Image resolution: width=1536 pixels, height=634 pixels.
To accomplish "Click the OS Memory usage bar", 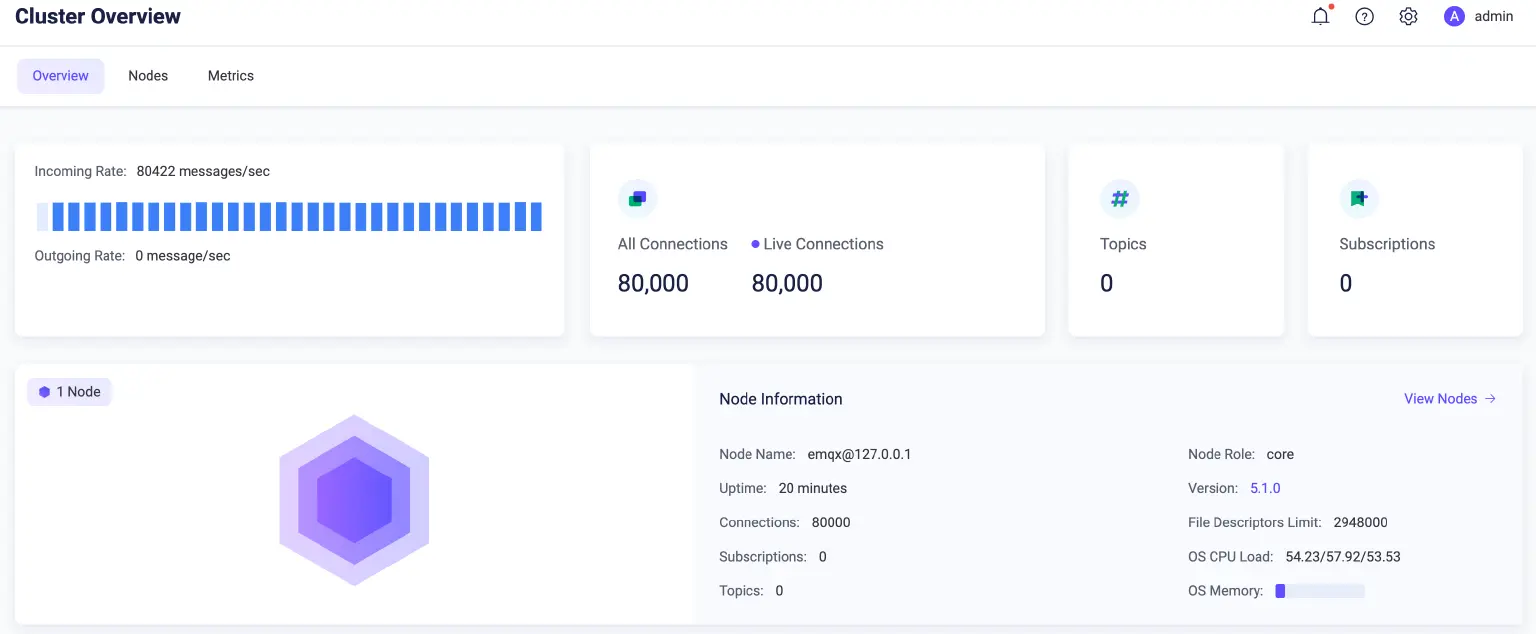I will pos(1320,590).
